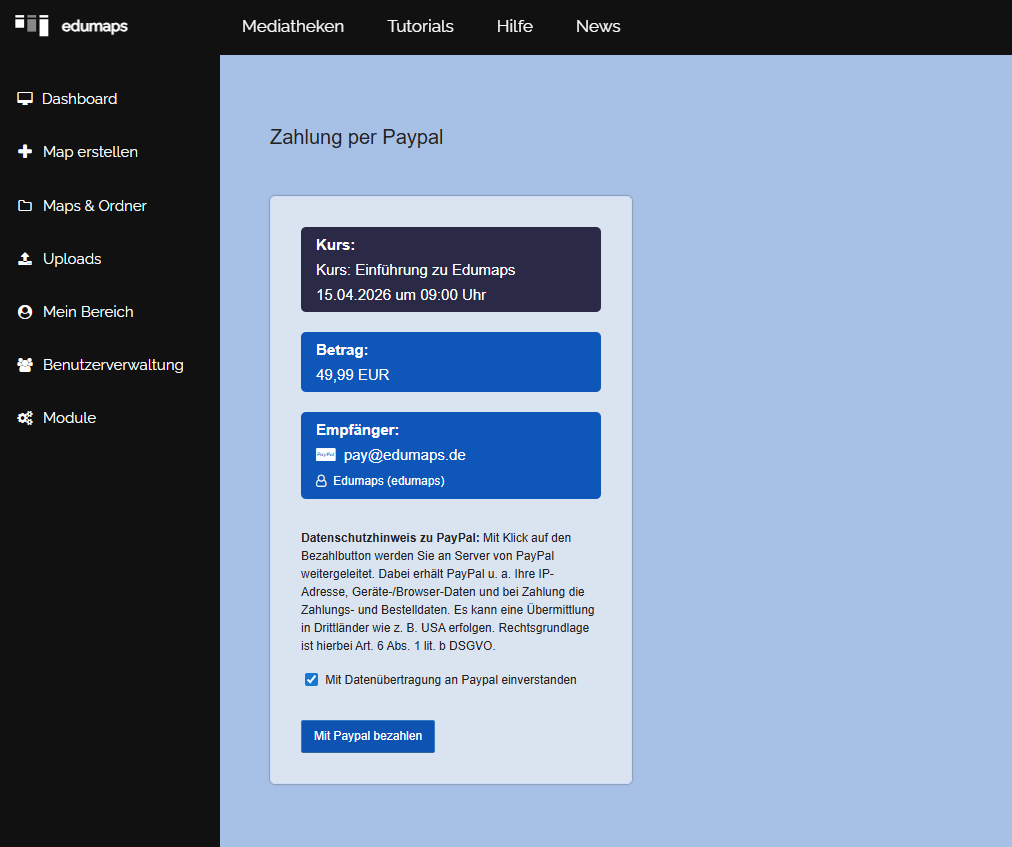Click the plus icon for Map erstellen
The image size is (1012, 847).
point(25,152)
